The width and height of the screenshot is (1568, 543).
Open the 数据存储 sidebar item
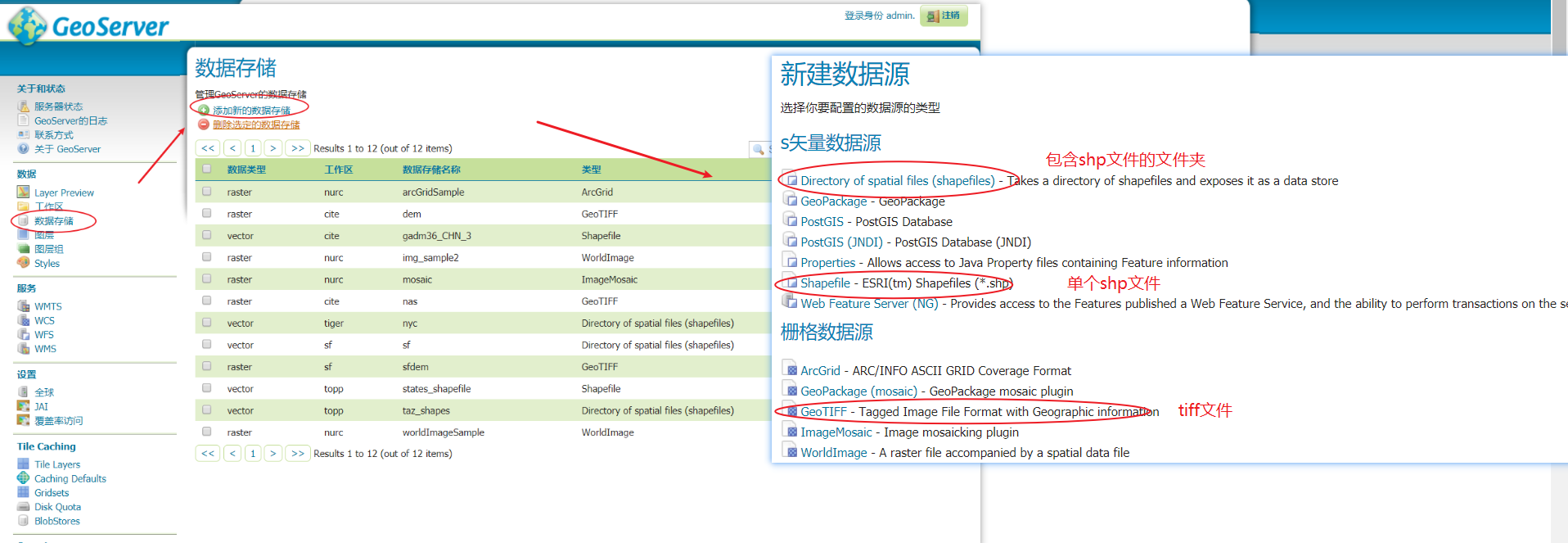point(53,221)
